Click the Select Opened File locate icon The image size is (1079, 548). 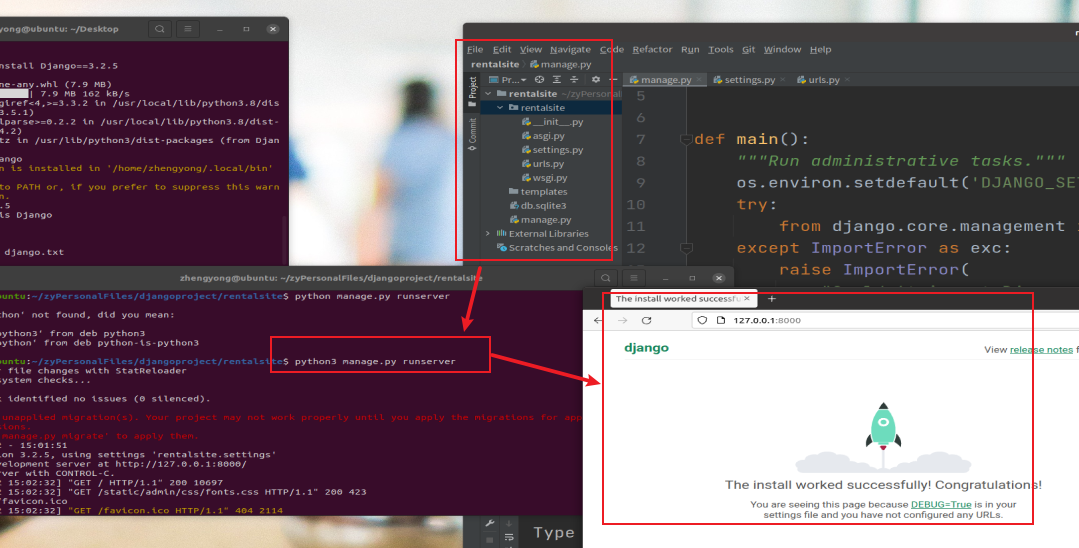point(540,80)
